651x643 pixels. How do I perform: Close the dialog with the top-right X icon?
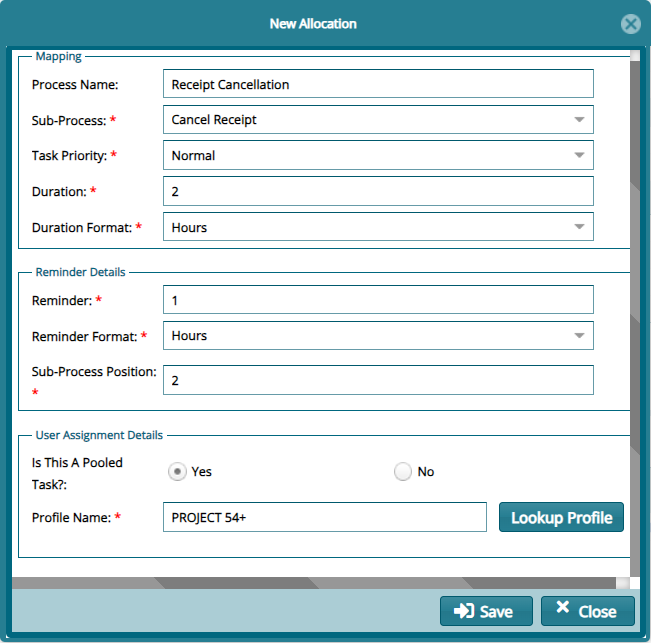click(630, 24)
